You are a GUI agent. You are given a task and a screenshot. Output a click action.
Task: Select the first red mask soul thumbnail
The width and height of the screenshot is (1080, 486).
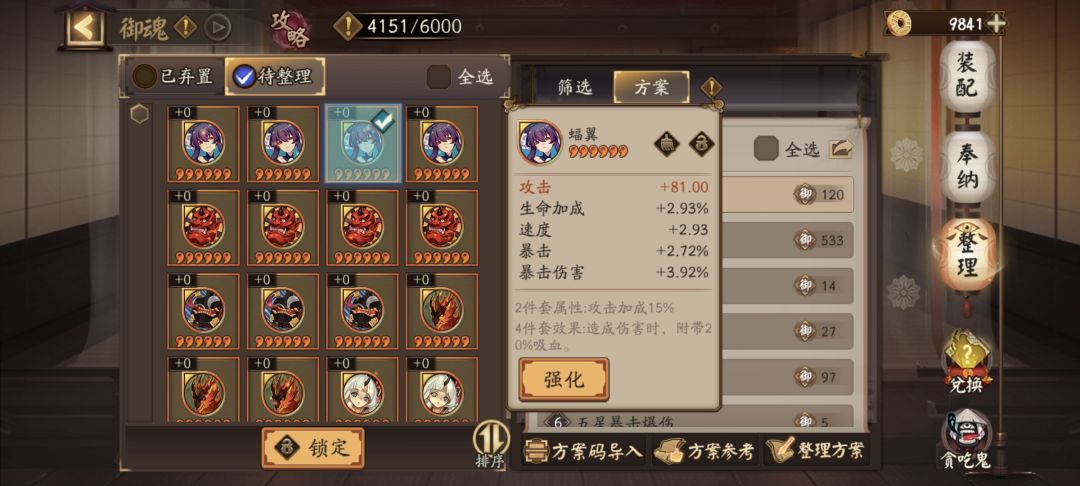pyautogui.click(x=204, y=227)
